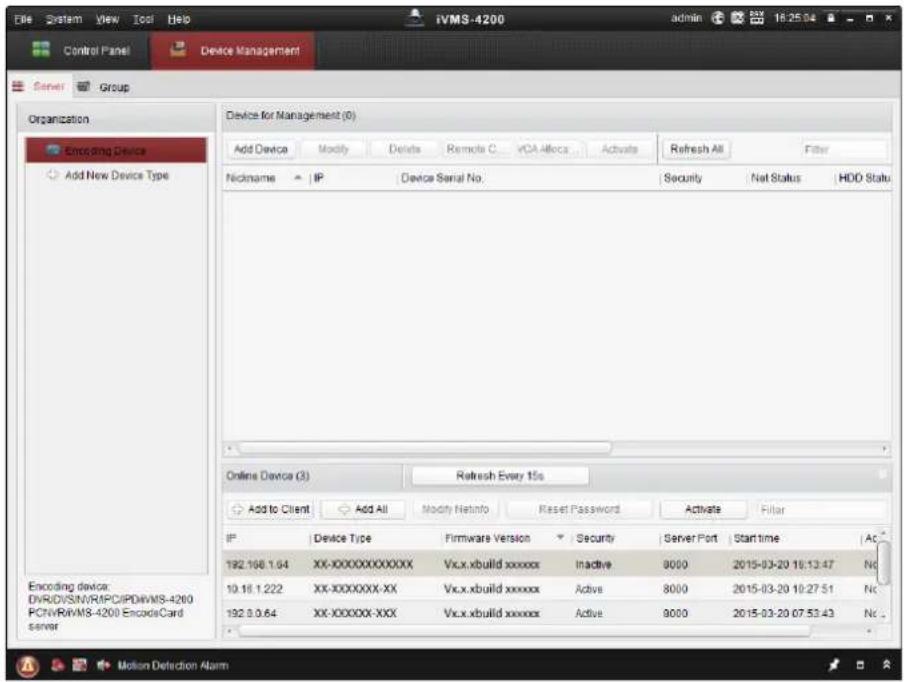Viewport: 904px width, 682px height.
Task: Click Add New Device Type
Action: [116, 175]
